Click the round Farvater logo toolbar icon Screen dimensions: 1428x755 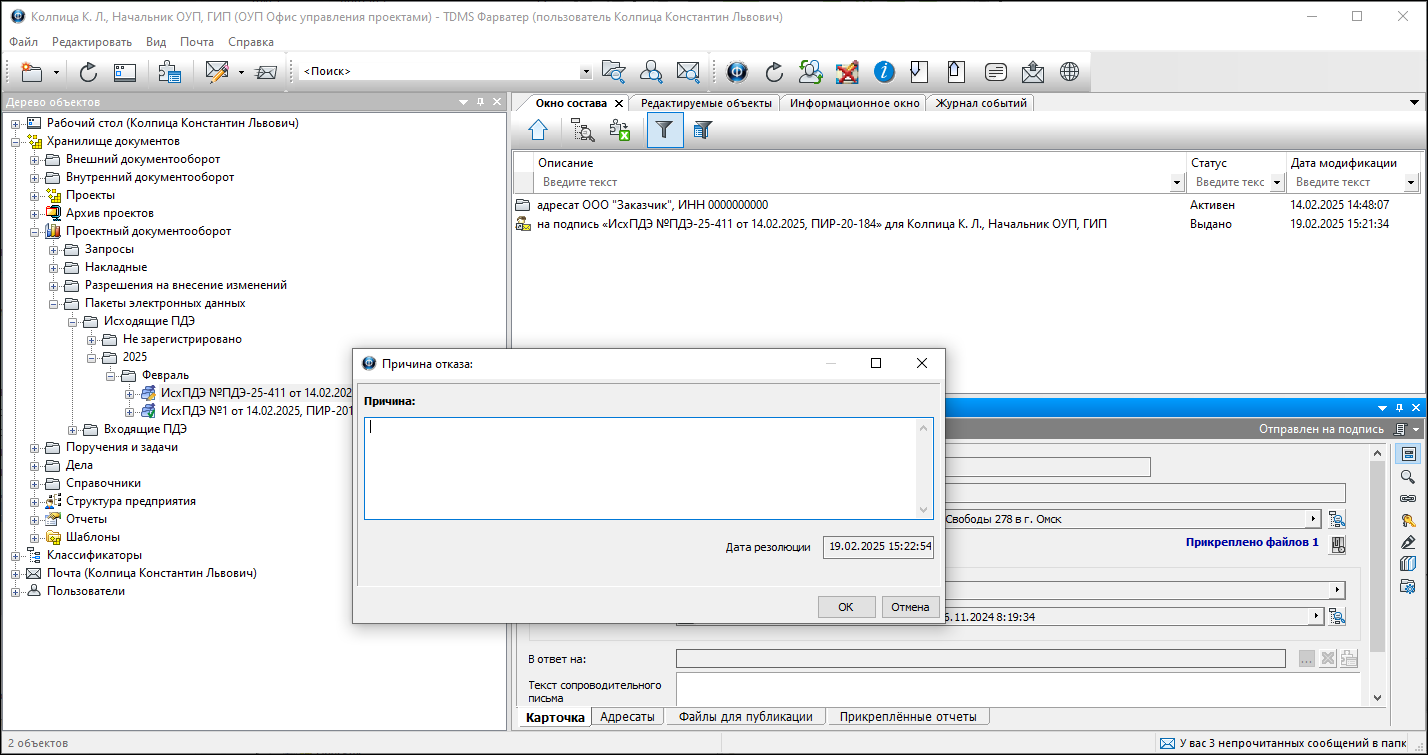(737, 72)
